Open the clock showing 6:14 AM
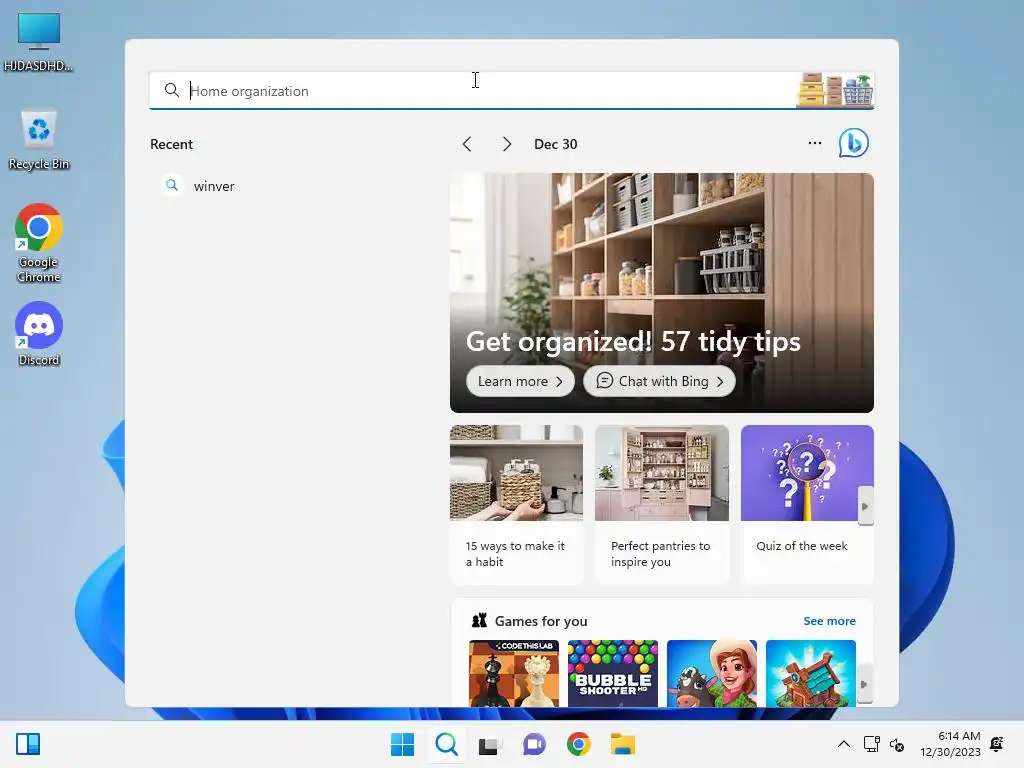The height and width of the screenshot is (768, 1024). pyautogui.click(x=950, y=744)
